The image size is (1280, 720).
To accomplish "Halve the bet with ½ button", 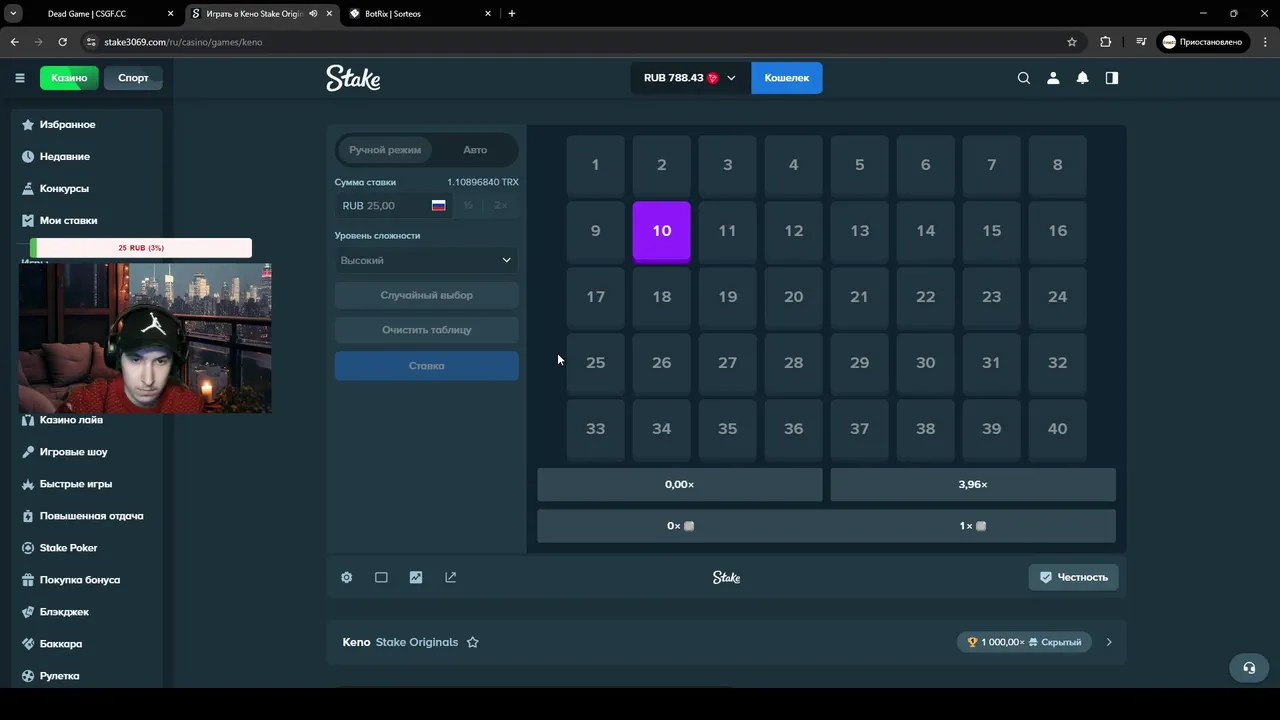I will click(x=468, y=205).
